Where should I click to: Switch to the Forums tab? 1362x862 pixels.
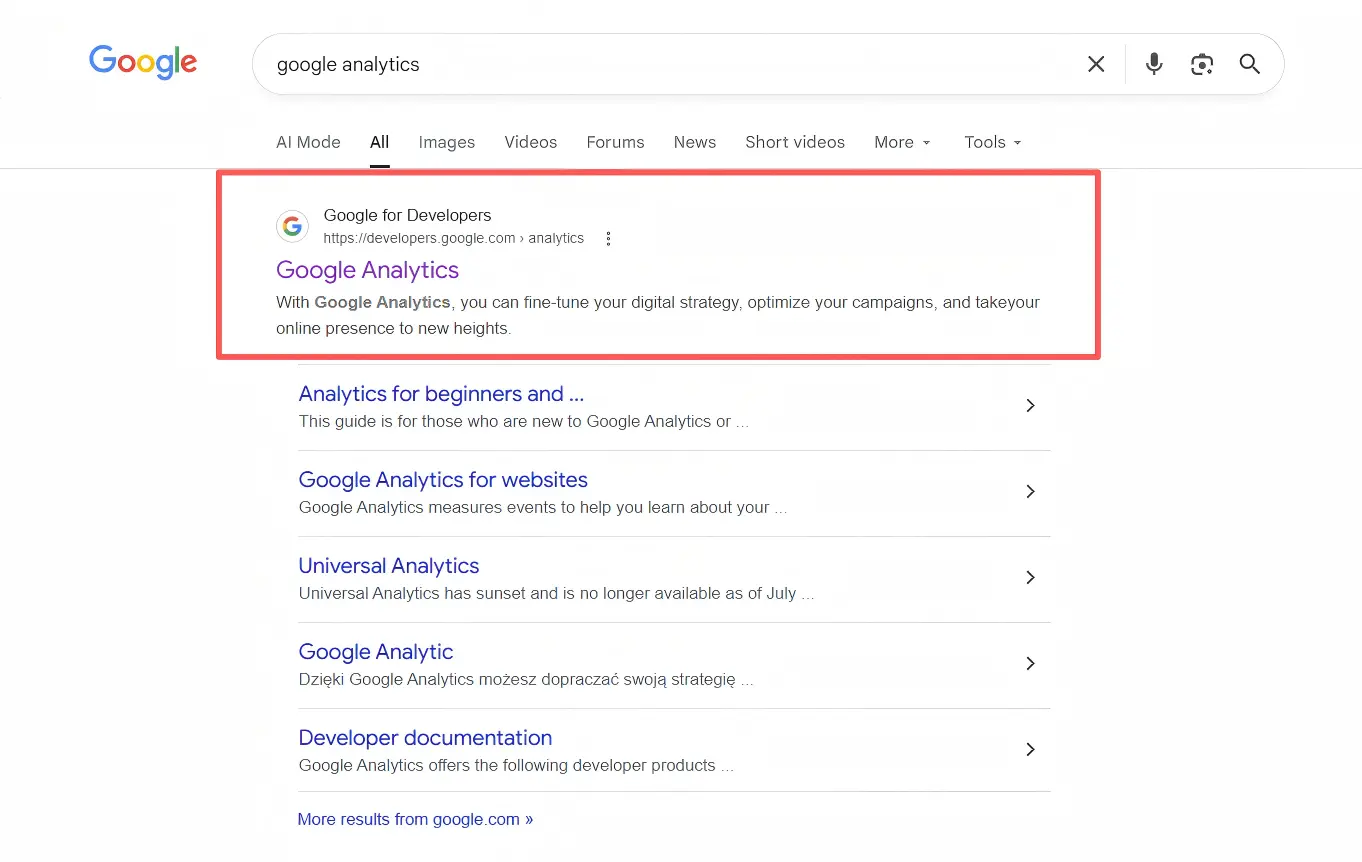(x=615, y=142)
